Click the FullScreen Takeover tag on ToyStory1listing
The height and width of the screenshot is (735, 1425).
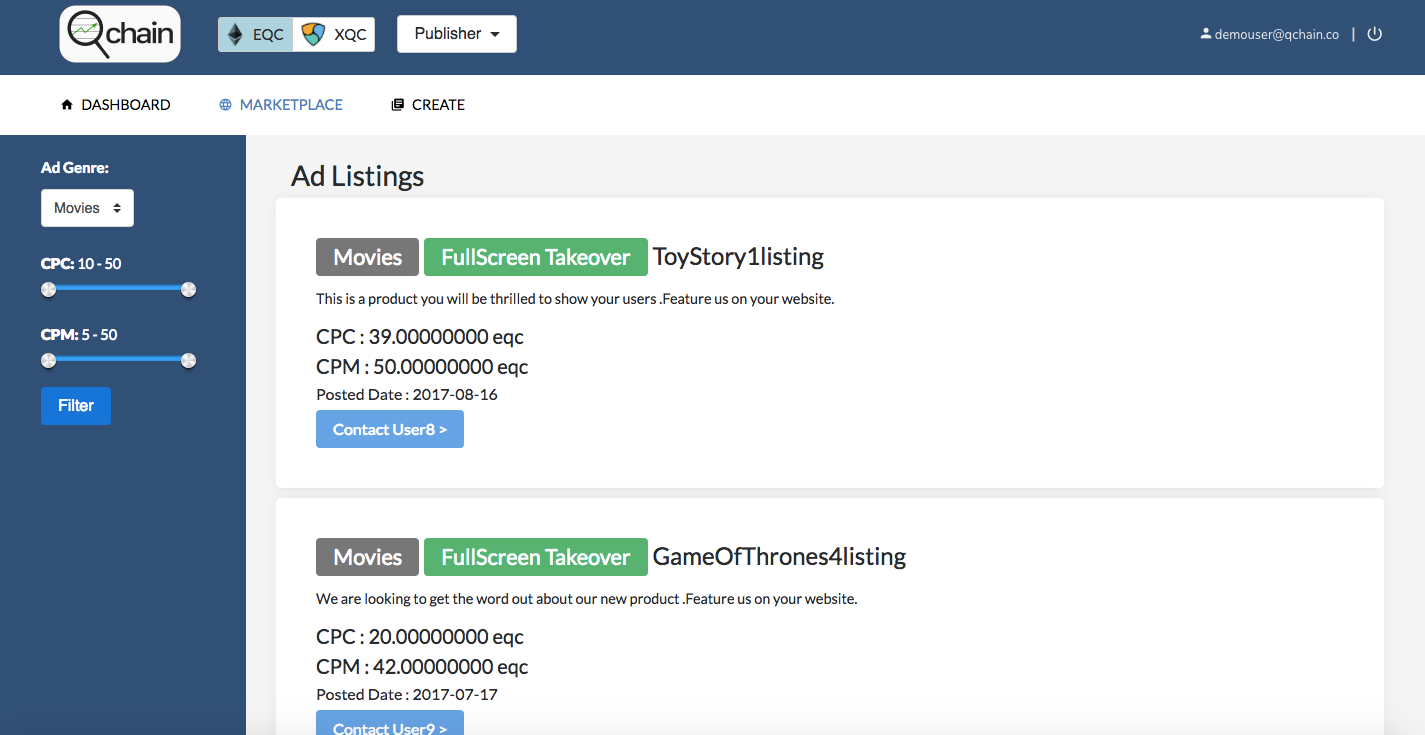click(536, 257)
